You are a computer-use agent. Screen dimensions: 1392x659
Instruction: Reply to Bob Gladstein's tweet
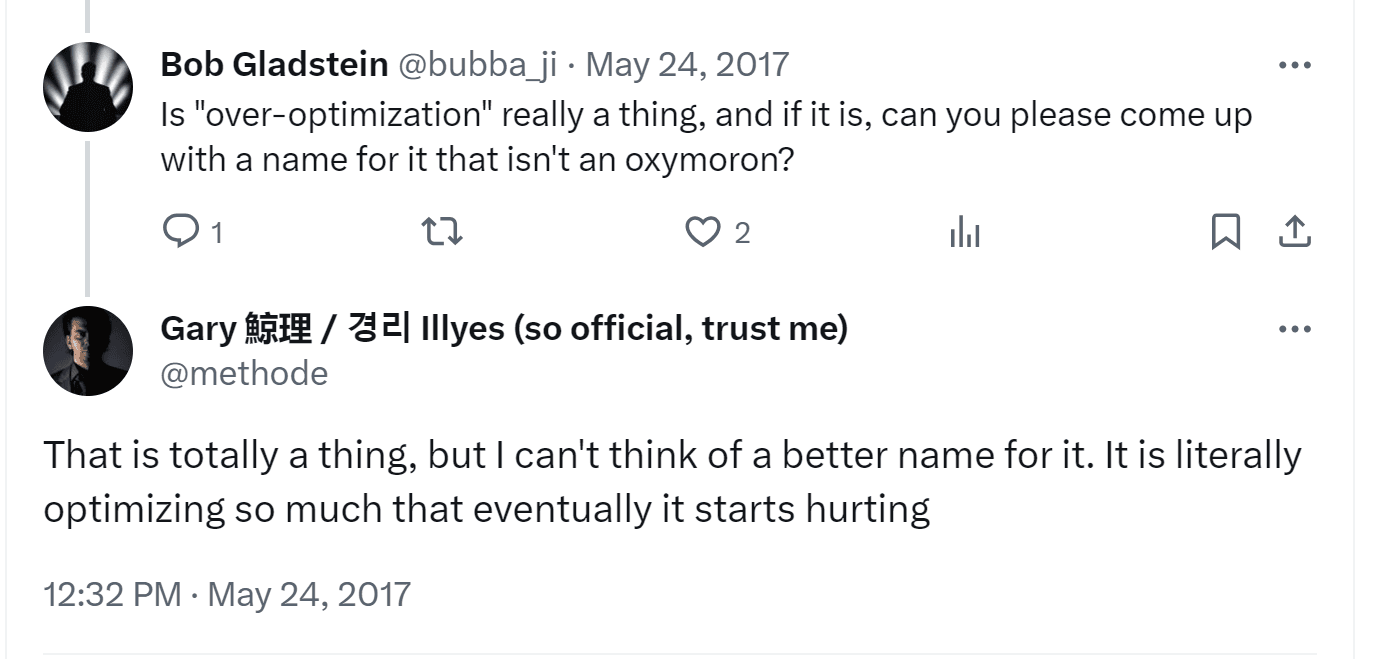click(181, 232)
